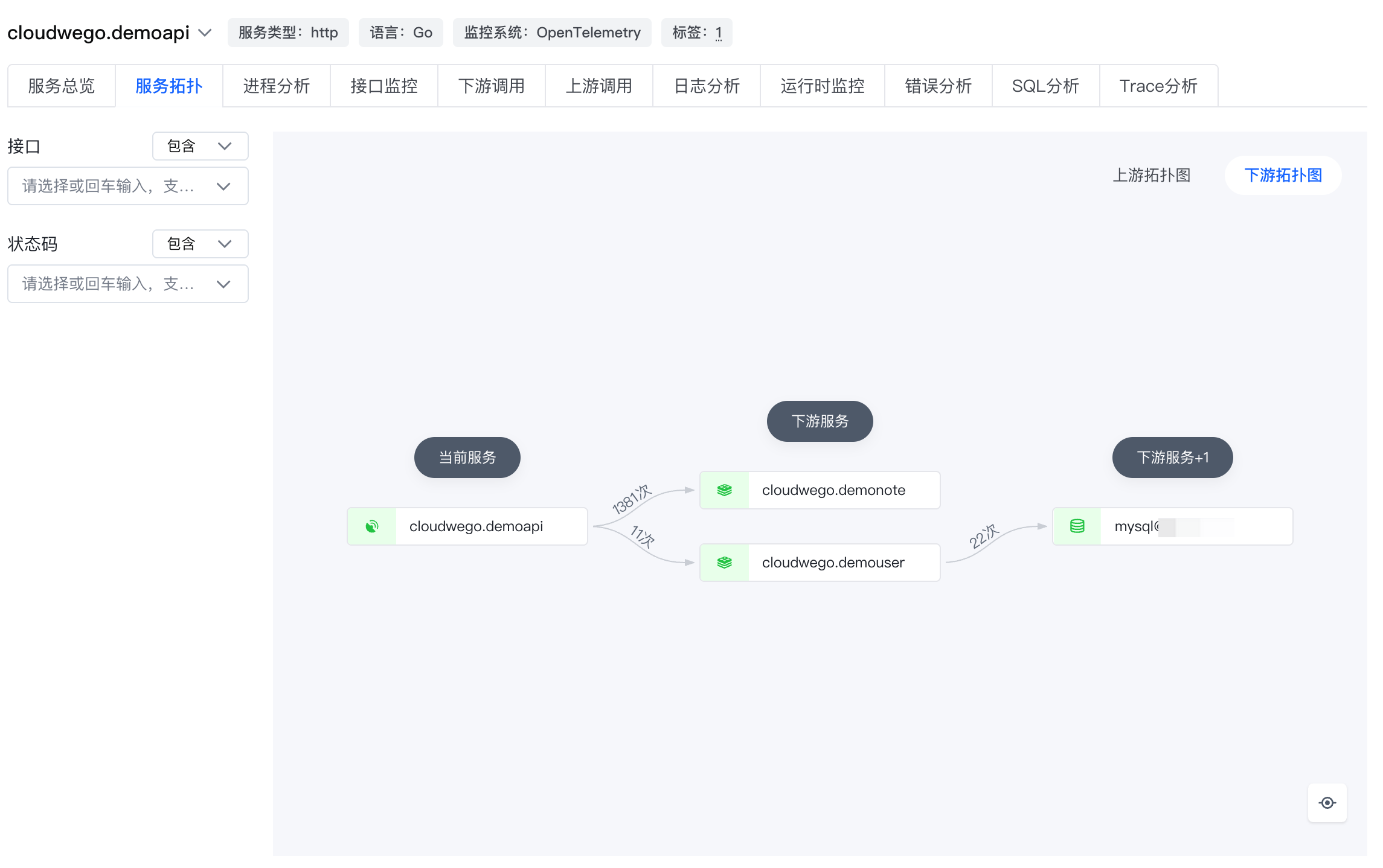Open the SQL分析 tab
Viewport: 1383px width, 868px height.
pyautogui.click(x=1045, y=86)
